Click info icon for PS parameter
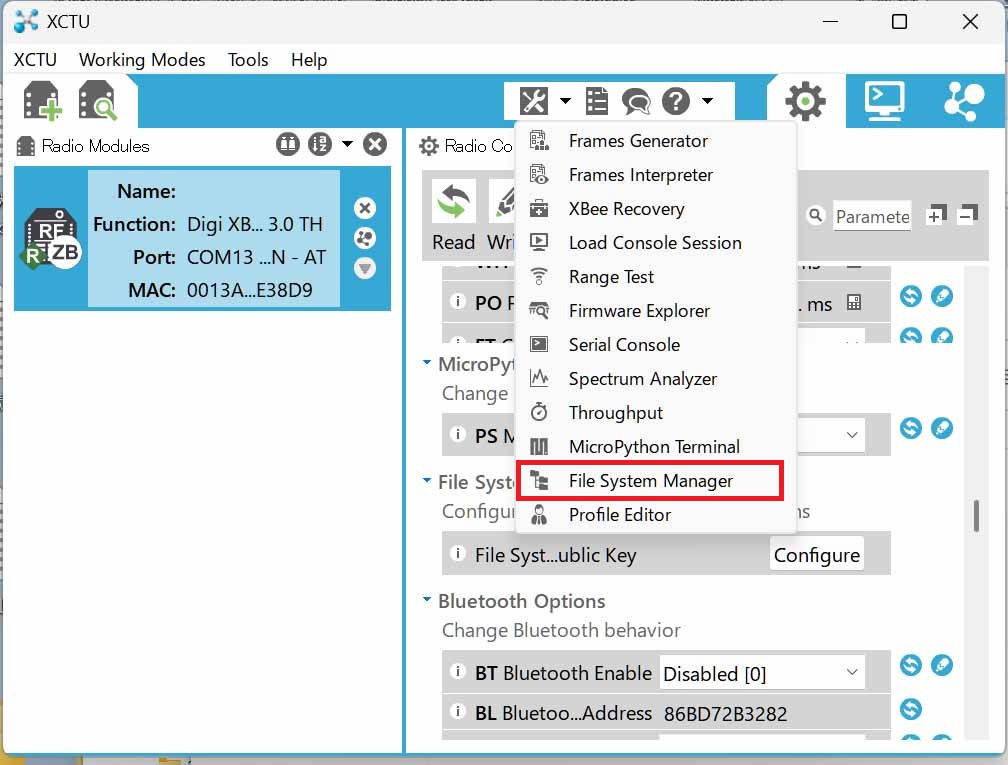 click(458, 434)
